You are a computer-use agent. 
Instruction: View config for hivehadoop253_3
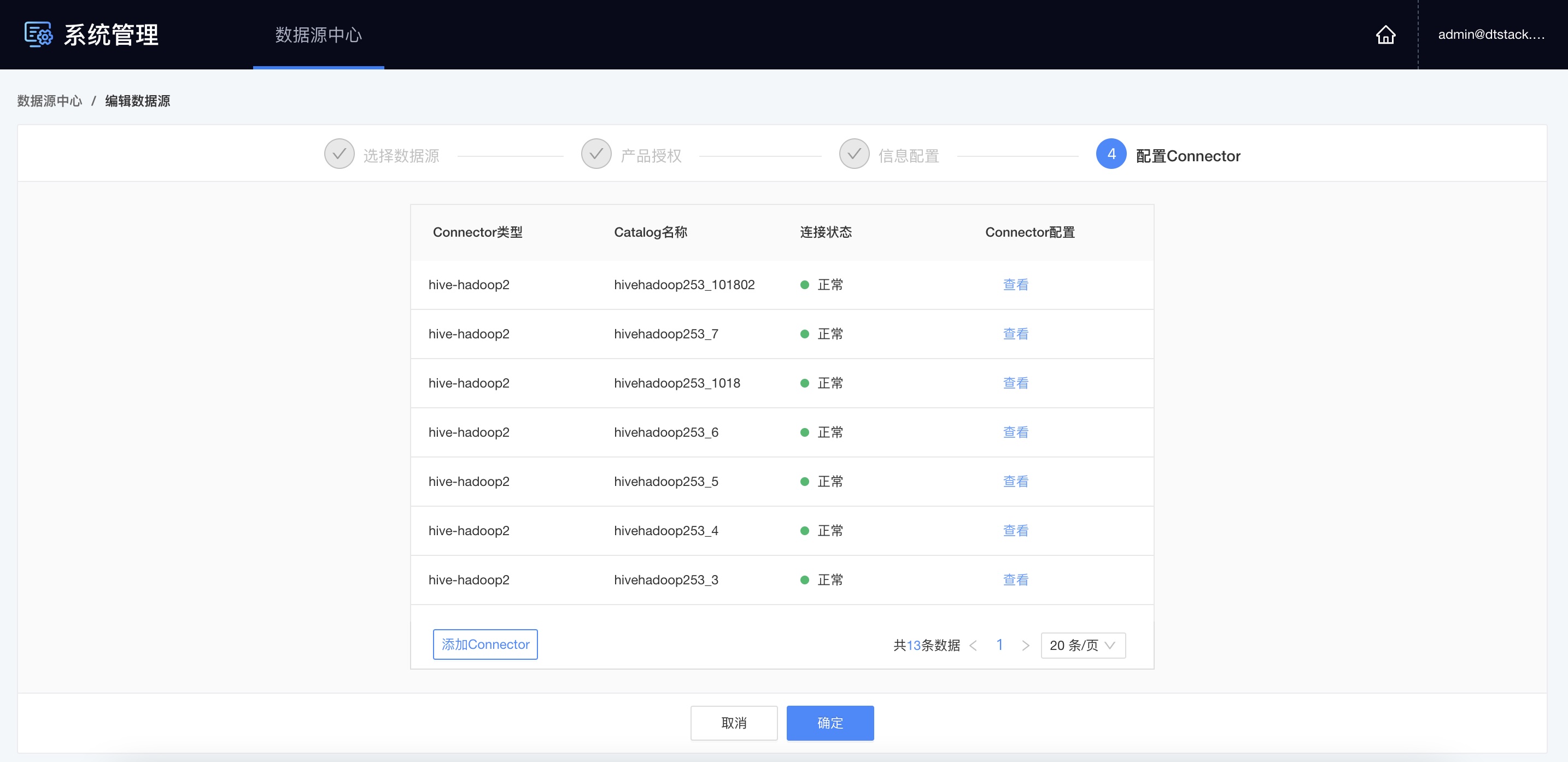point(1015,581)
